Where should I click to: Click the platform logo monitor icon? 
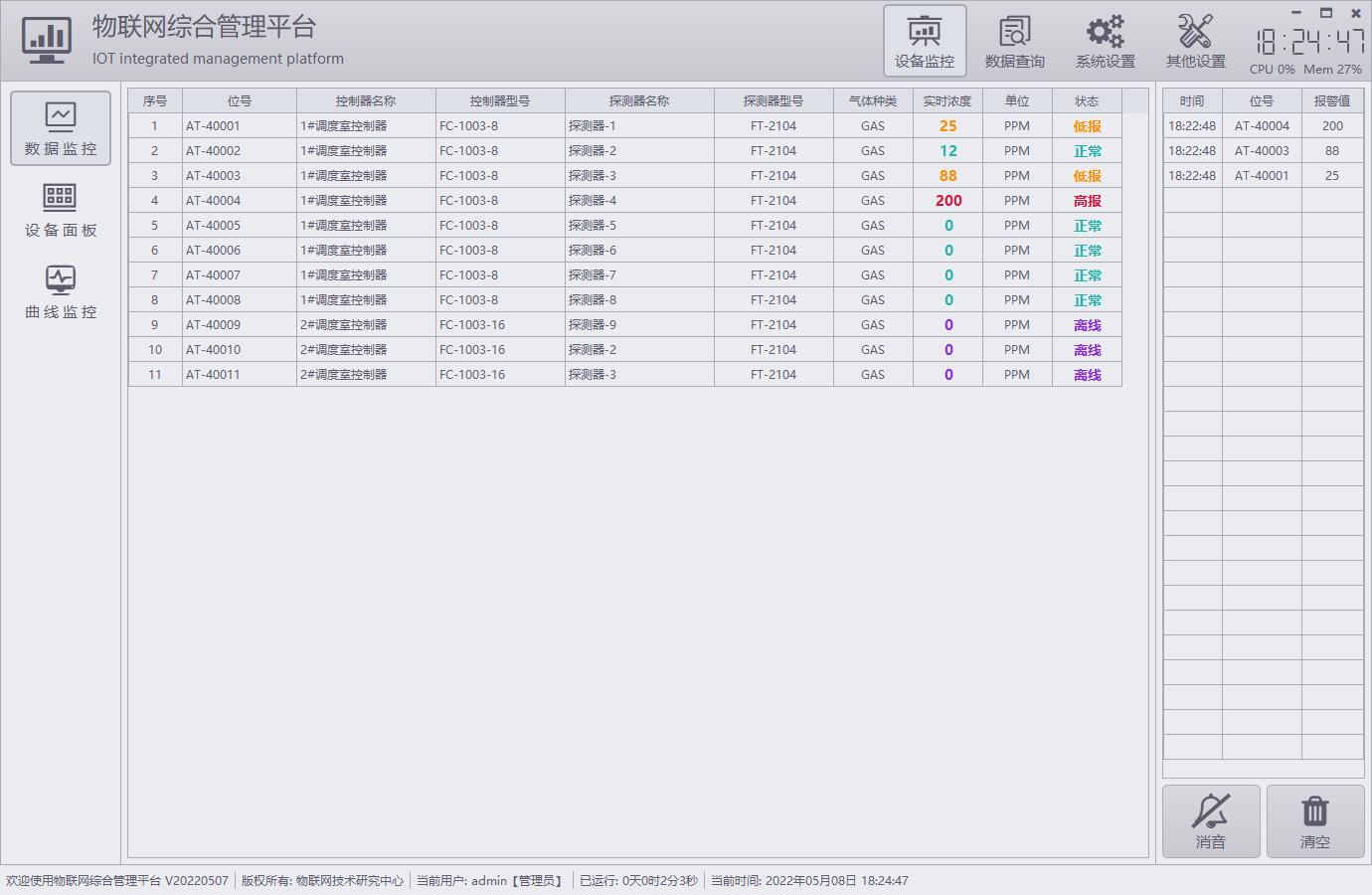(46, 41)
